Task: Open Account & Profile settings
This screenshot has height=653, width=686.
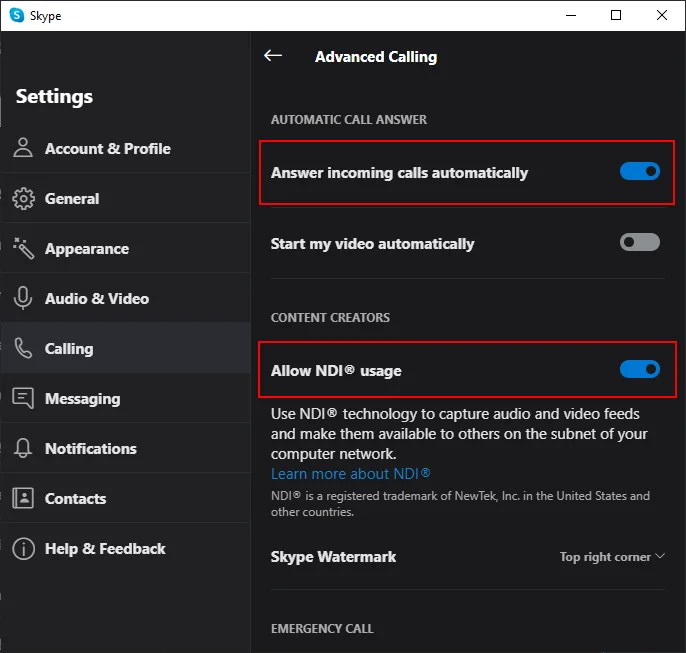Action: coord(126,148)
